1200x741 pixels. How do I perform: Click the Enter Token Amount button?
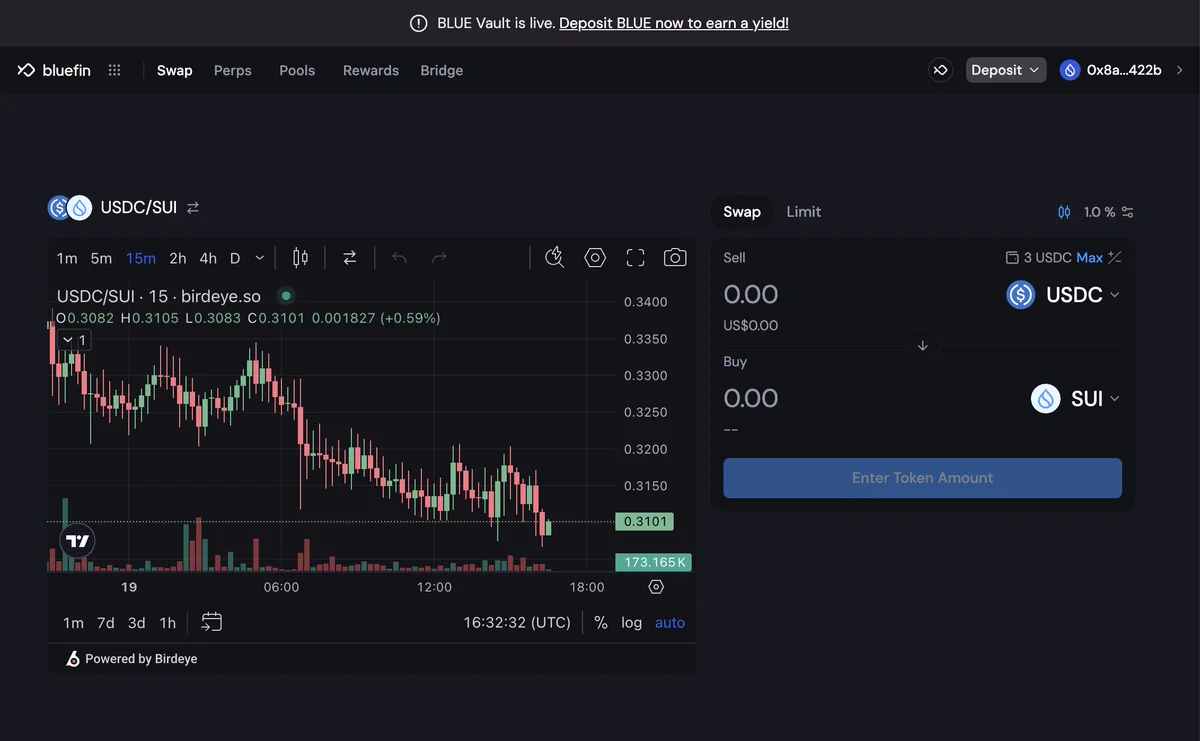(x=923, y=478)
